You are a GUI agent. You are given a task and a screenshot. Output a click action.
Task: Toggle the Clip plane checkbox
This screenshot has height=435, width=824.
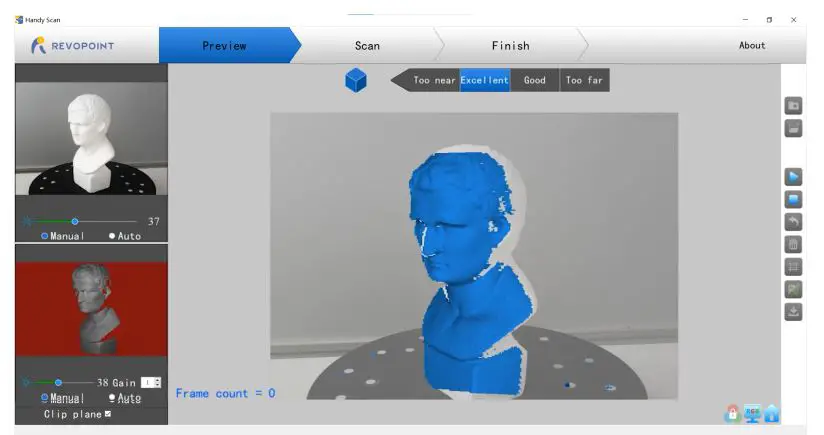click(x=108, y=414)
